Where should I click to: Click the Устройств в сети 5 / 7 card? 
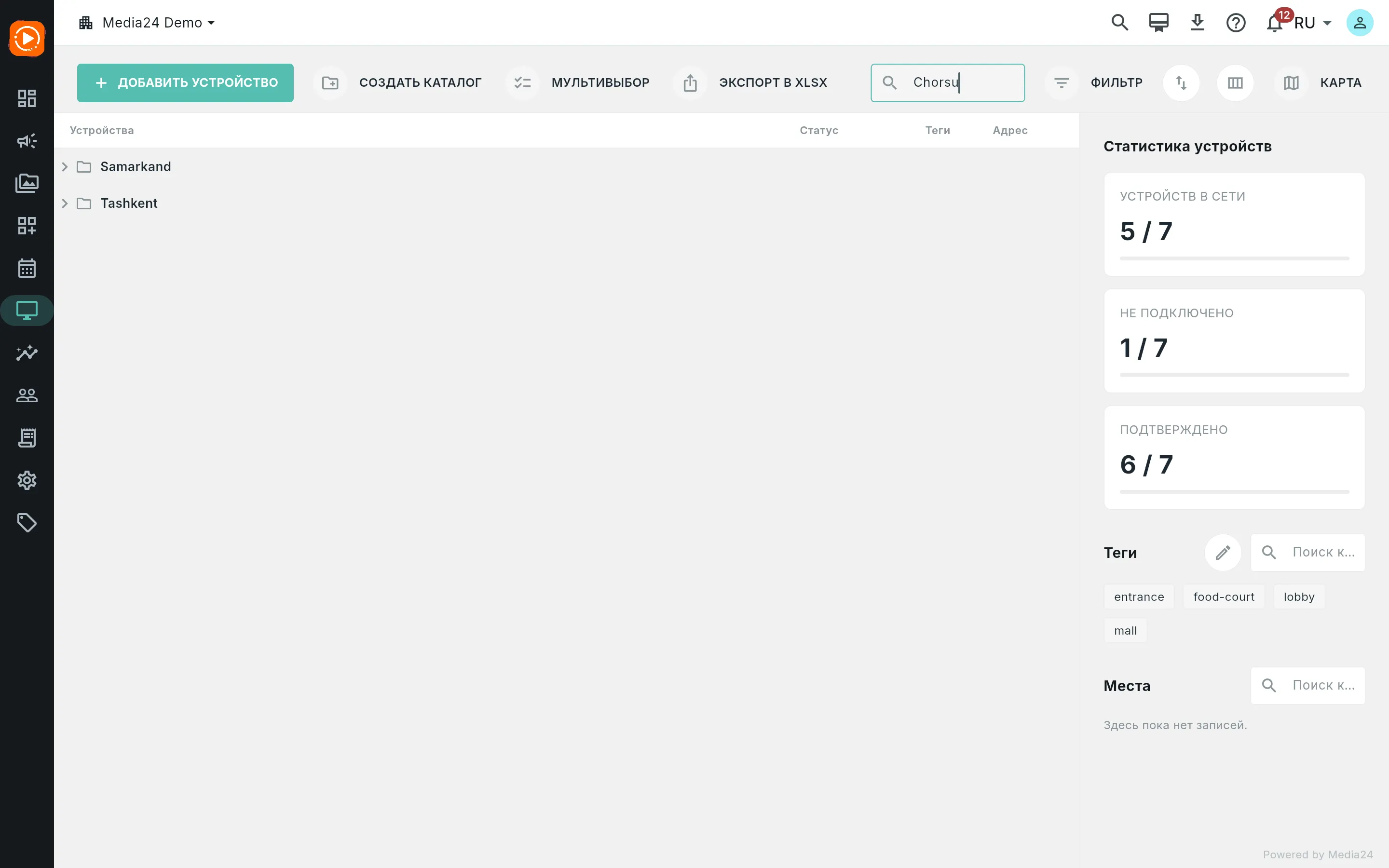click(1234, 224)
